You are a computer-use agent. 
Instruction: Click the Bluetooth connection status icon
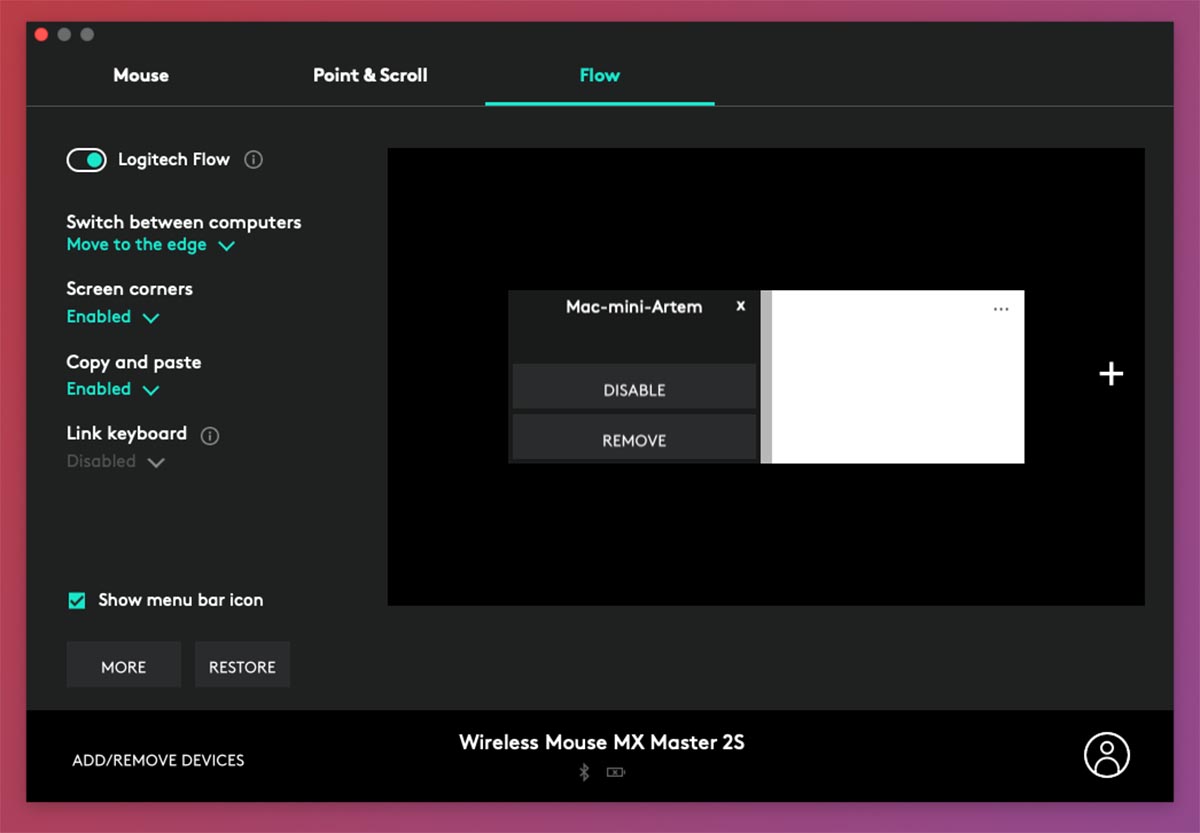(x=585, y=772)
